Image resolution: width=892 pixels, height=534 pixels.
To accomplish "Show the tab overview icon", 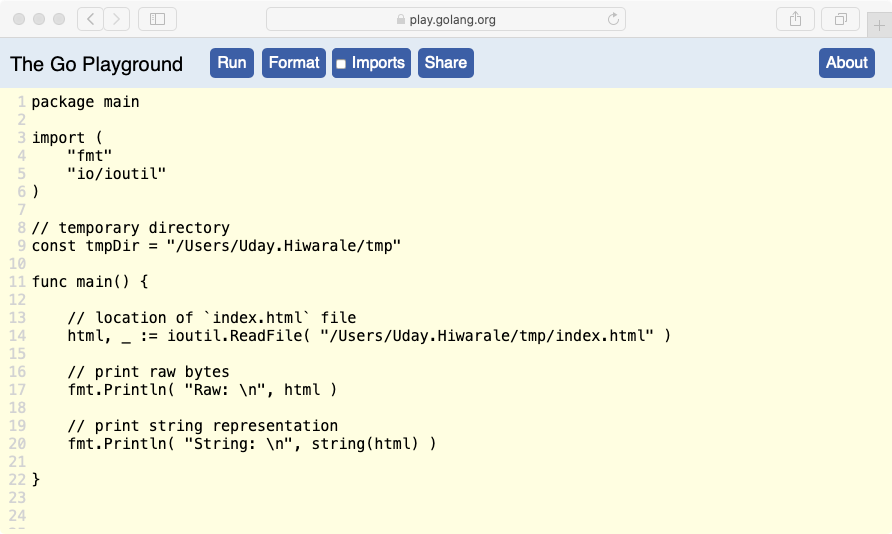I will (840, 19).
